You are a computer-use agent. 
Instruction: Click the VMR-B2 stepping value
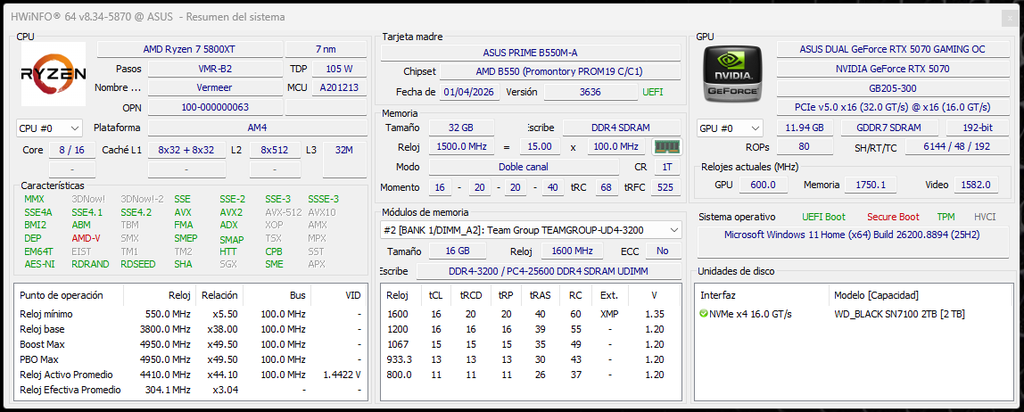click(x=215, y=69)
